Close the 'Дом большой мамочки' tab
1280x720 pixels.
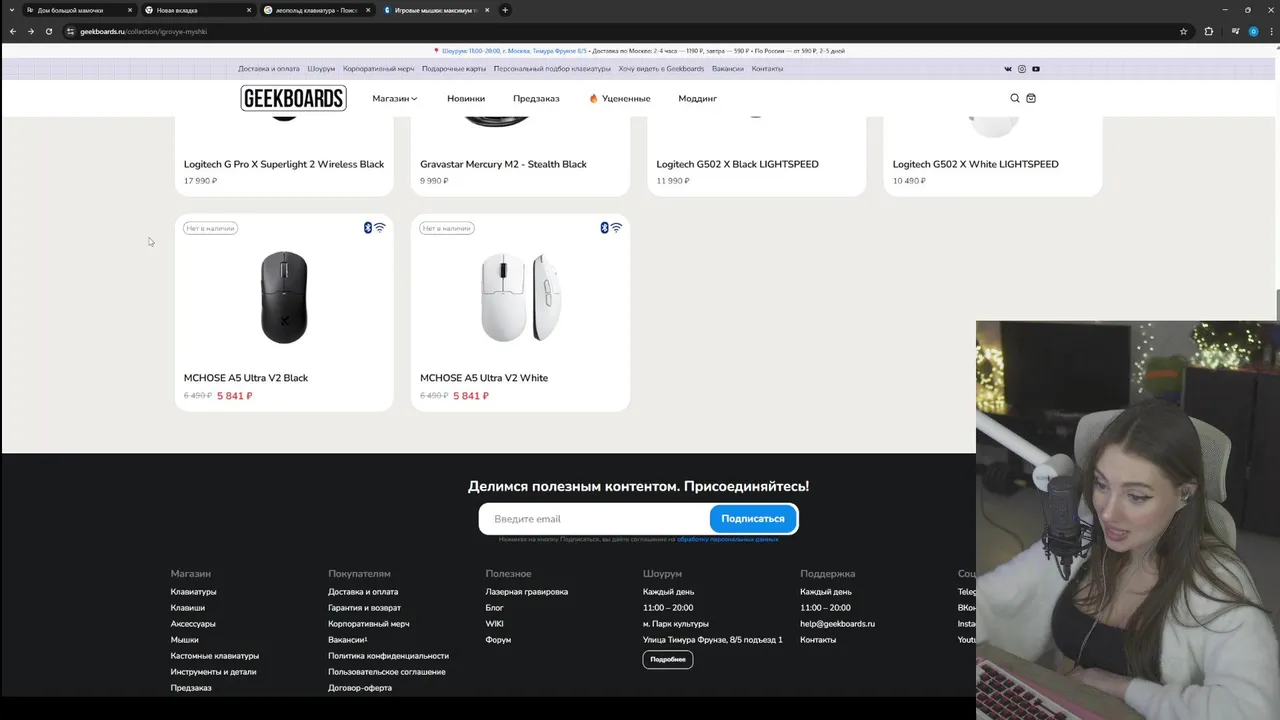click(x=129, y=10)
